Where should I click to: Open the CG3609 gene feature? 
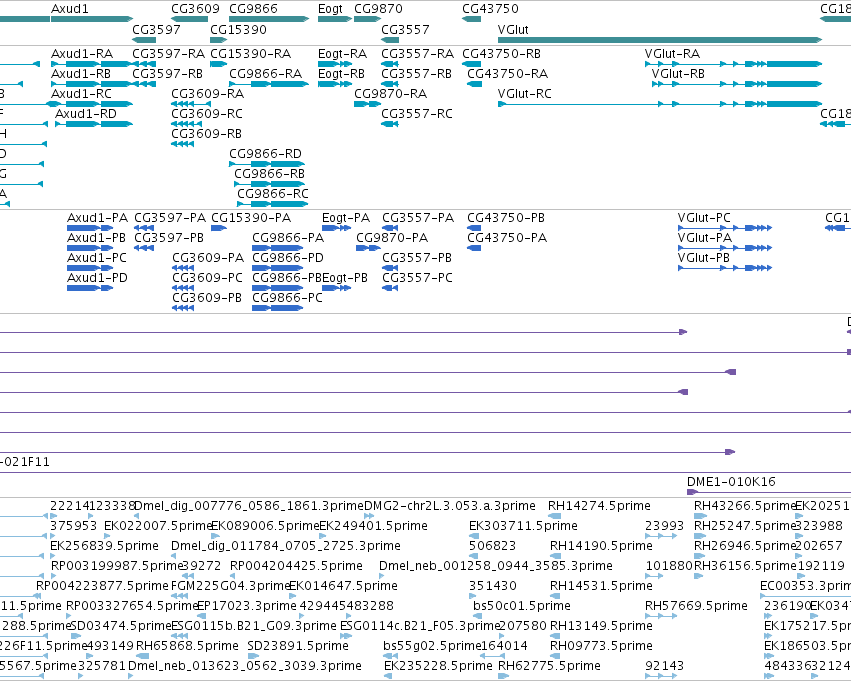(189, 19)
